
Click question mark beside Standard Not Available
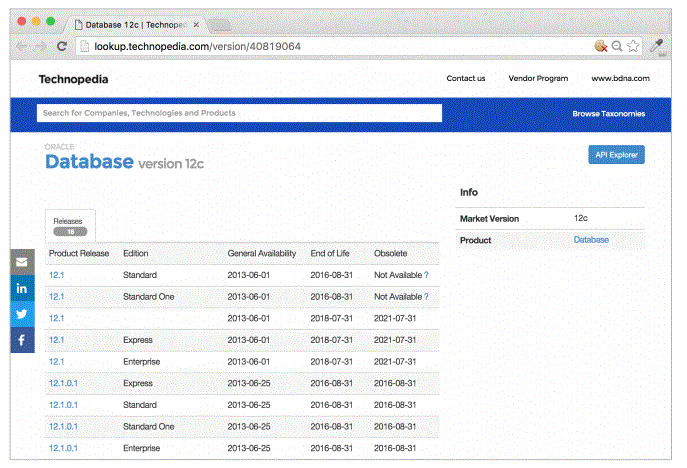coord(426,275)
